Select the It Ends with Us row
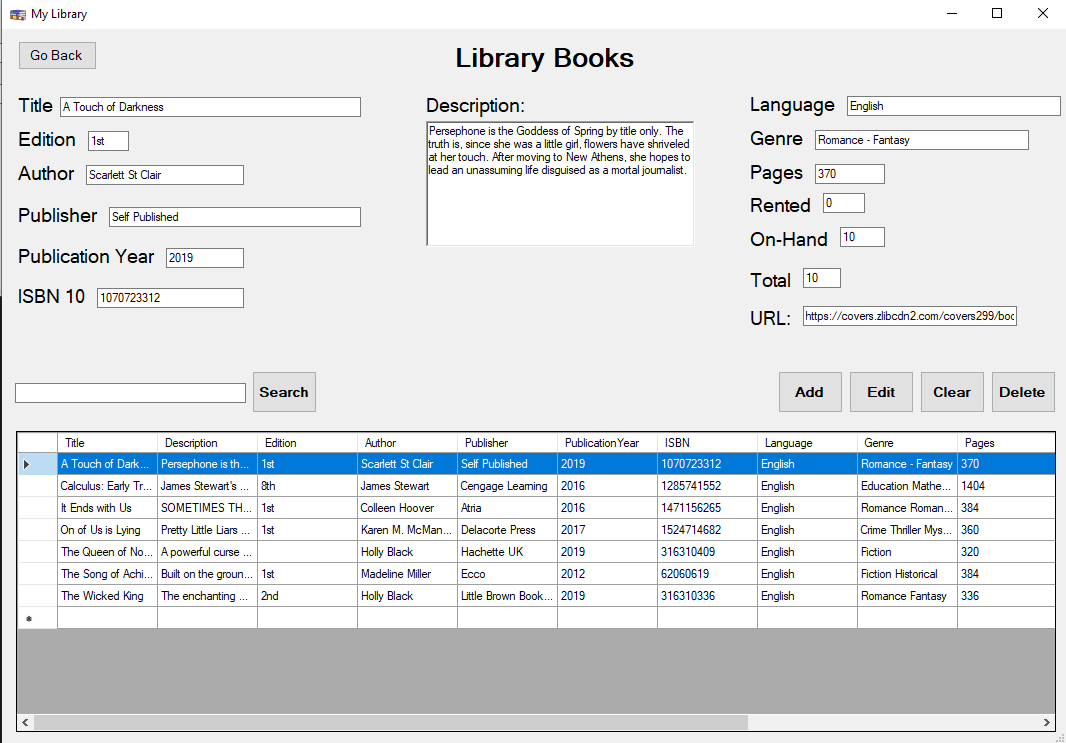Viewport: 1066px width, 743px height. [107, 507]
